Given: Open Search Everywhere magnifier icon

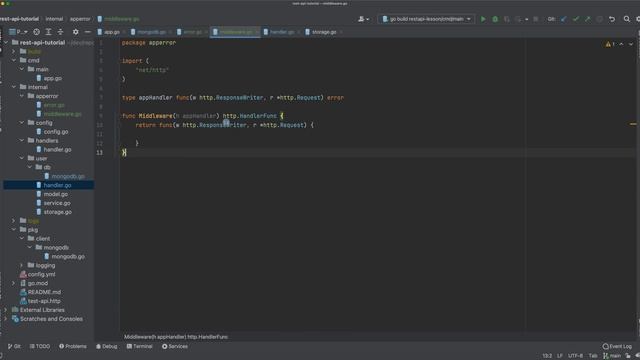Looking at the screenshot, I should pos(627,19).
